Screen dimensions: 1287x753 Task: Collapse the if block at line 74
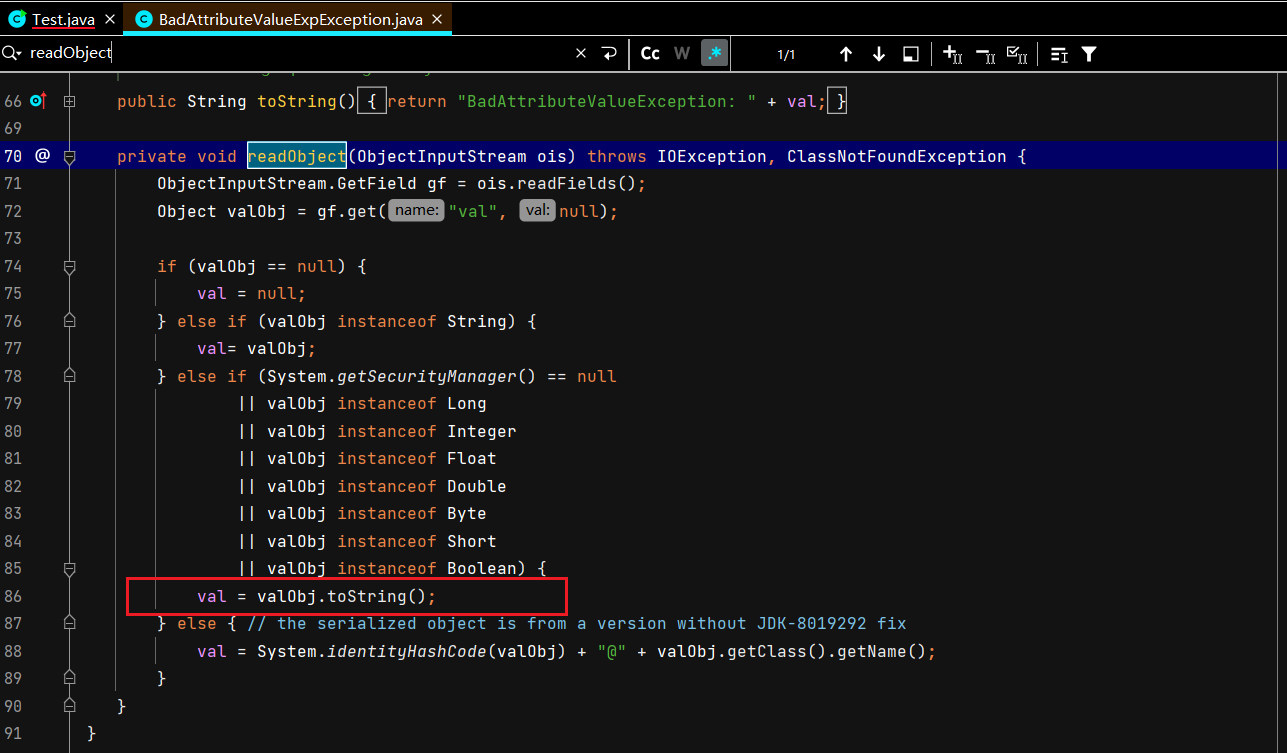(x=69, y=266)
